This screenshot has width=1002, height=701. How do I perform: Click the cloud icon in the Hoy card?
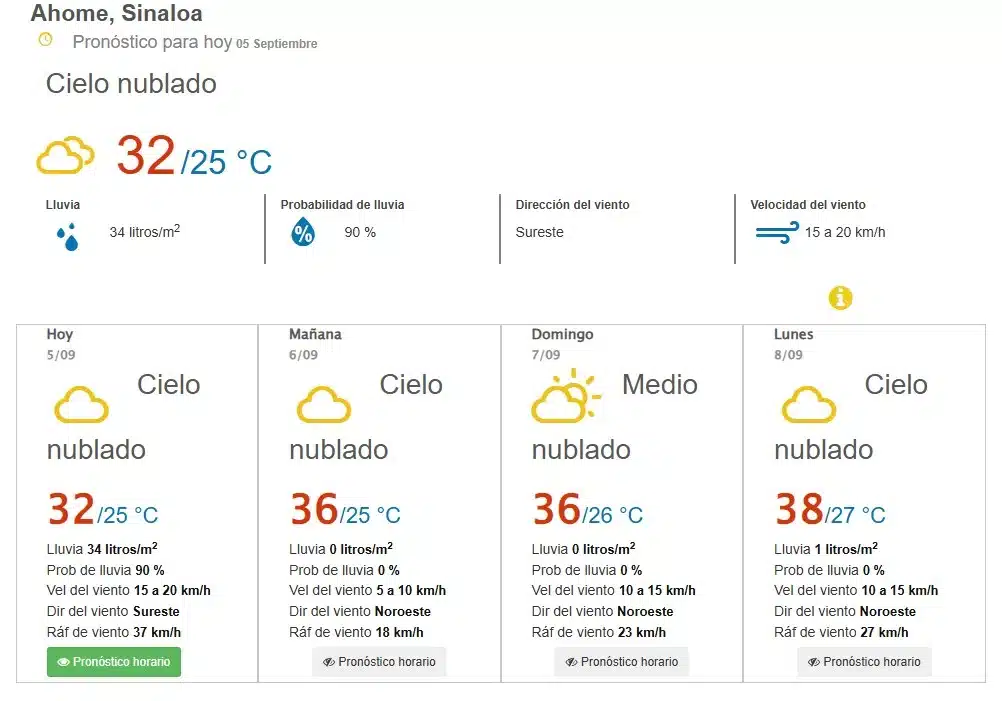81,404
